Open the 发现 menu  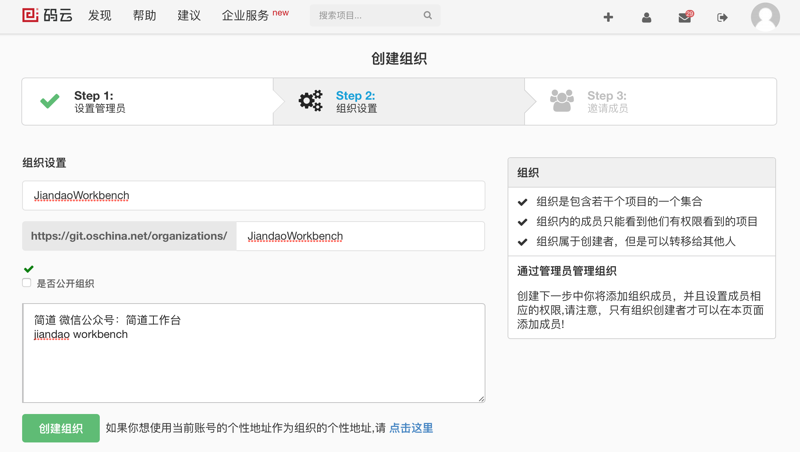100,16
